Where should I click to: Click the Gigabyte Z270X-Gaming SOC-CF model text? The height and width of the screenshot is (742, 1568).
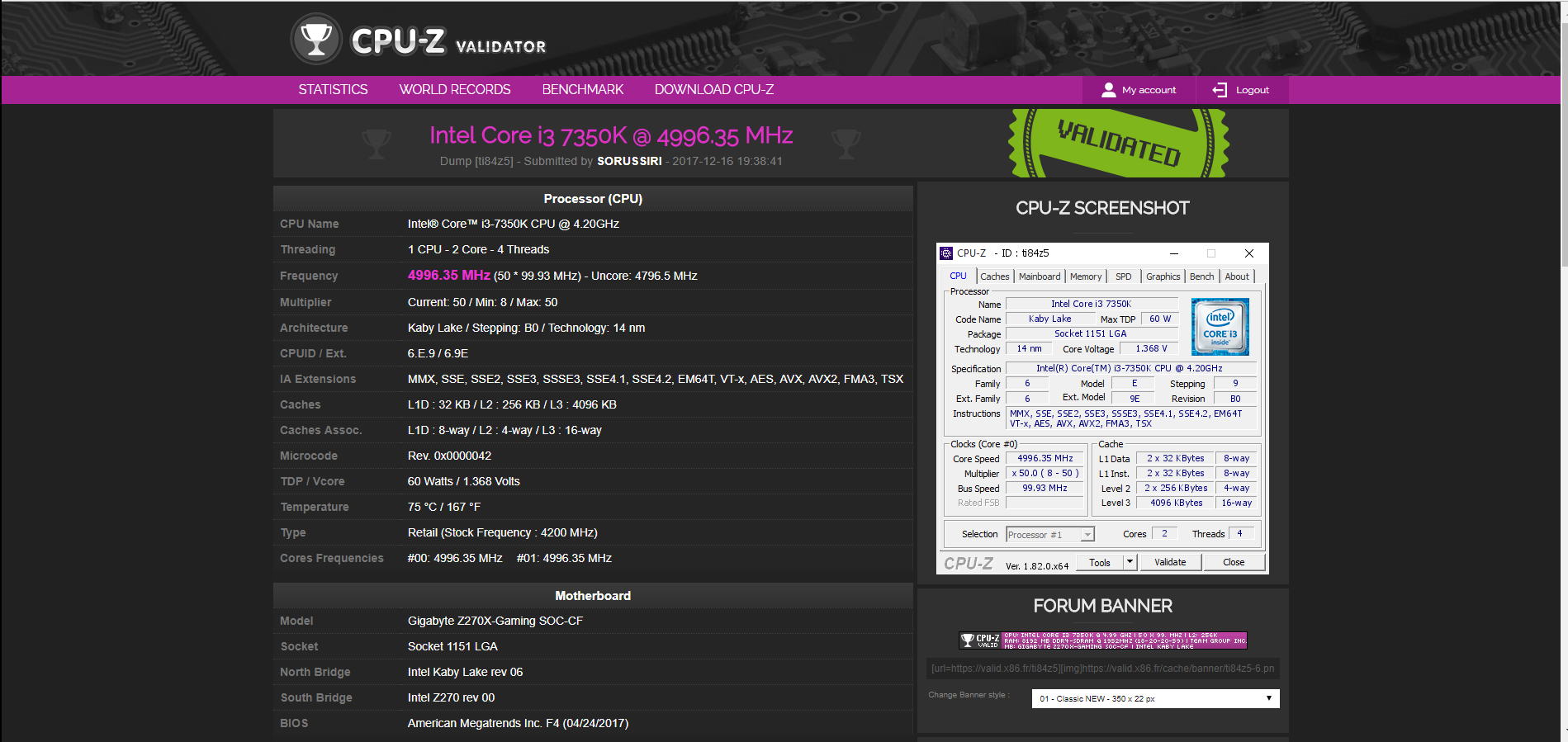(495, 621)
